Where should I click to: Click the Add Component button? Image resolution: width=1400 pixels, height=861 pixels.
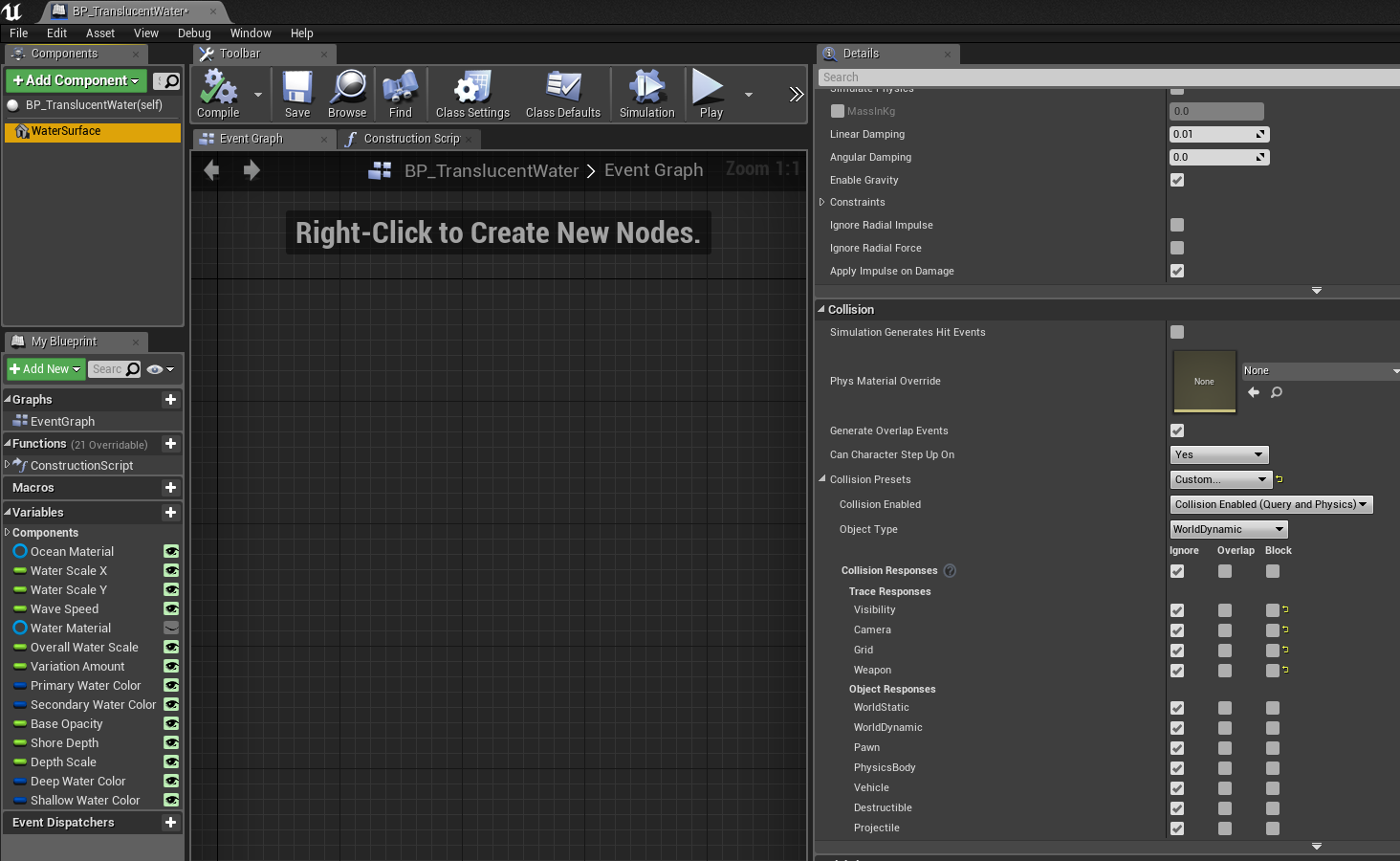click(x=77, y=80)
